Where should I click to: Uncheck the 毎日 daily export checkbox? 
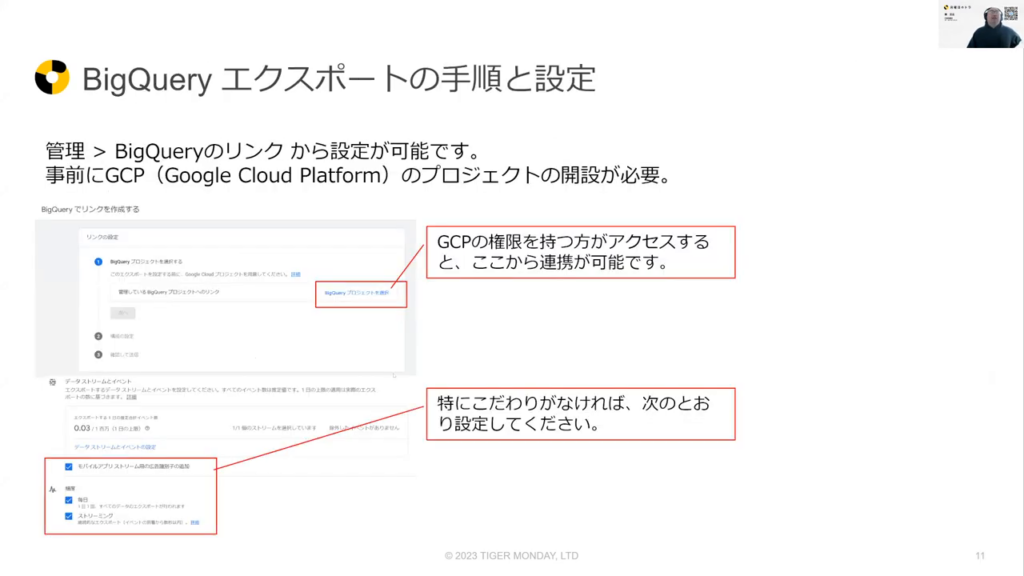[x=68, y=500]
